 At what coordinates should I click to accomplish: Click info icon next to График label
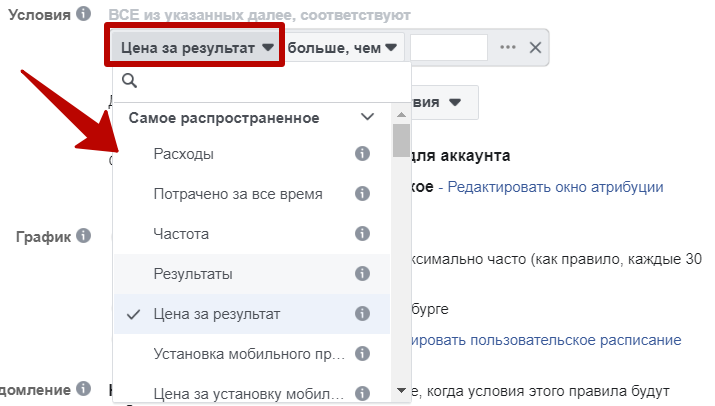tap(83, 236)
